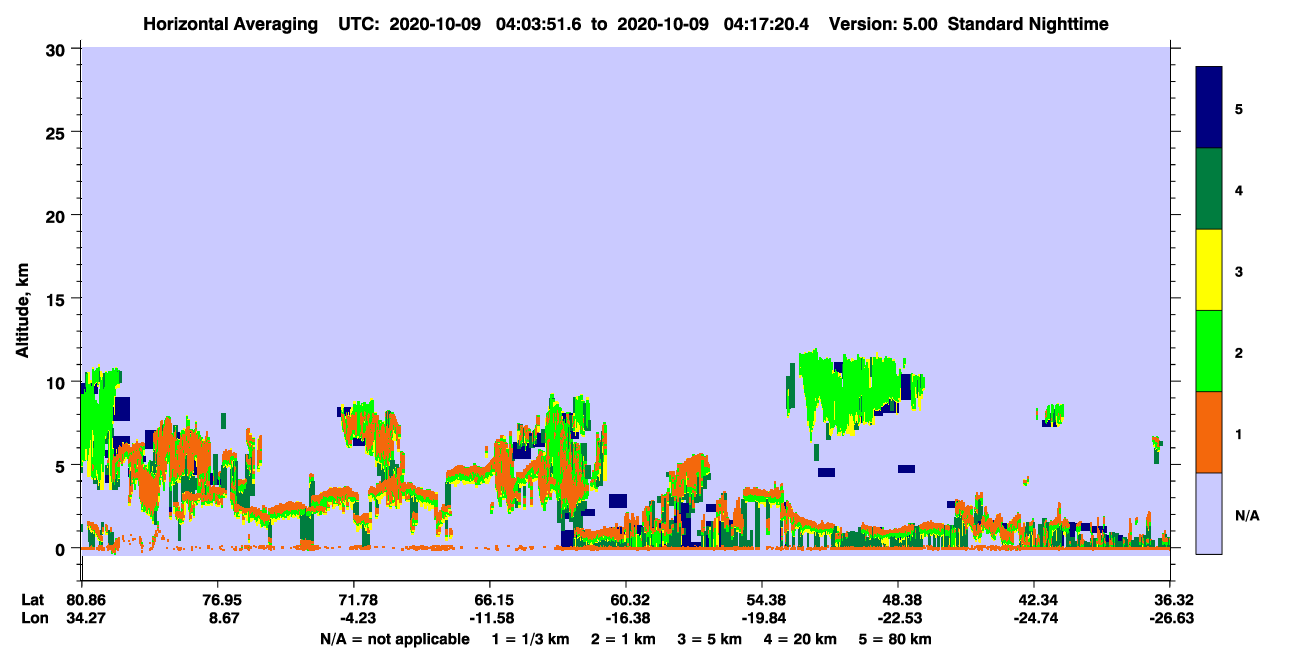Screen dimensions: 1300x667
Task: Click longitude value -26.63
Action: (x=1170, y=619)
